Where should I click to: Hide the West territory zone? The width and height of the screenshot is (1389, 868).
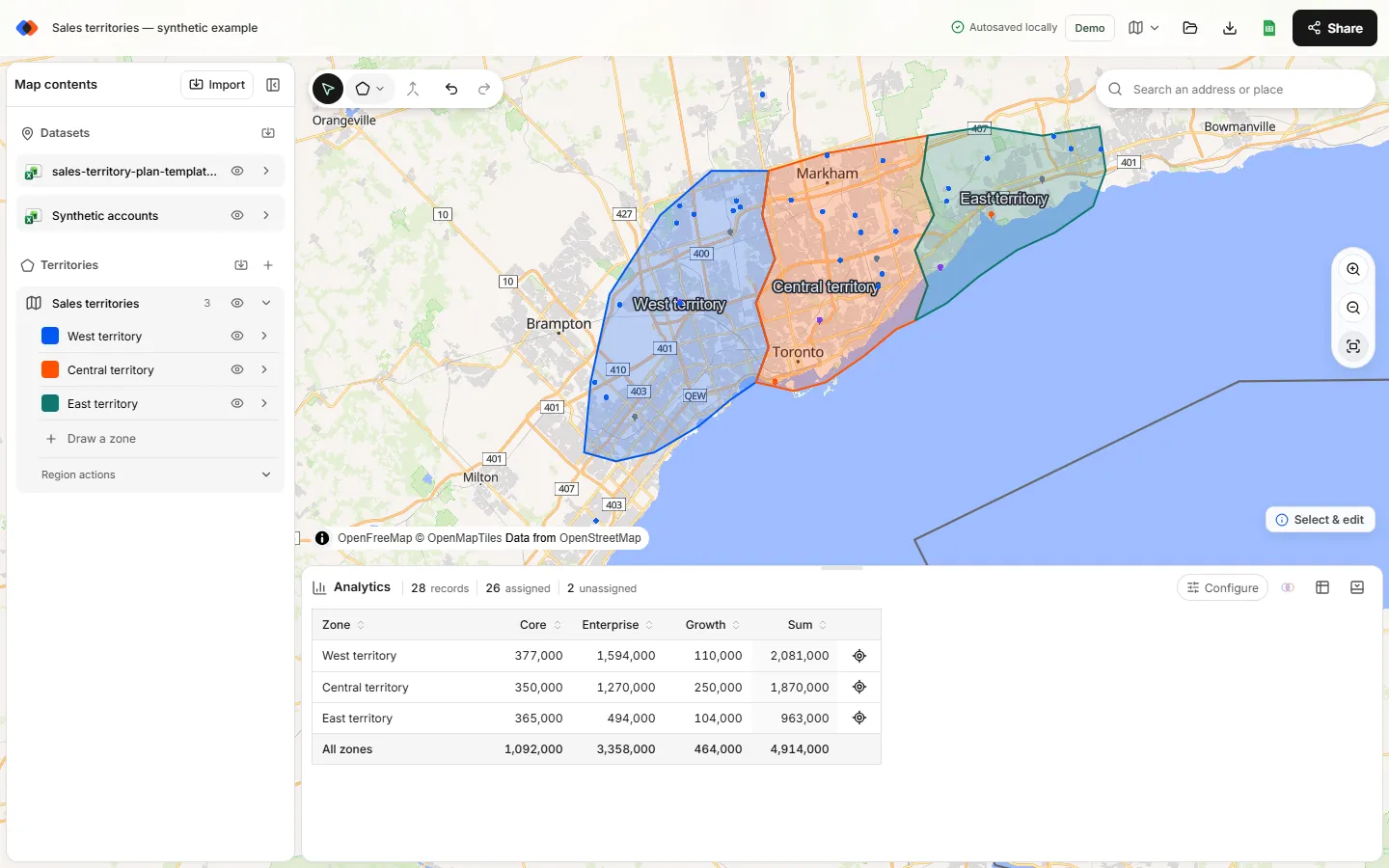point(237,336)
